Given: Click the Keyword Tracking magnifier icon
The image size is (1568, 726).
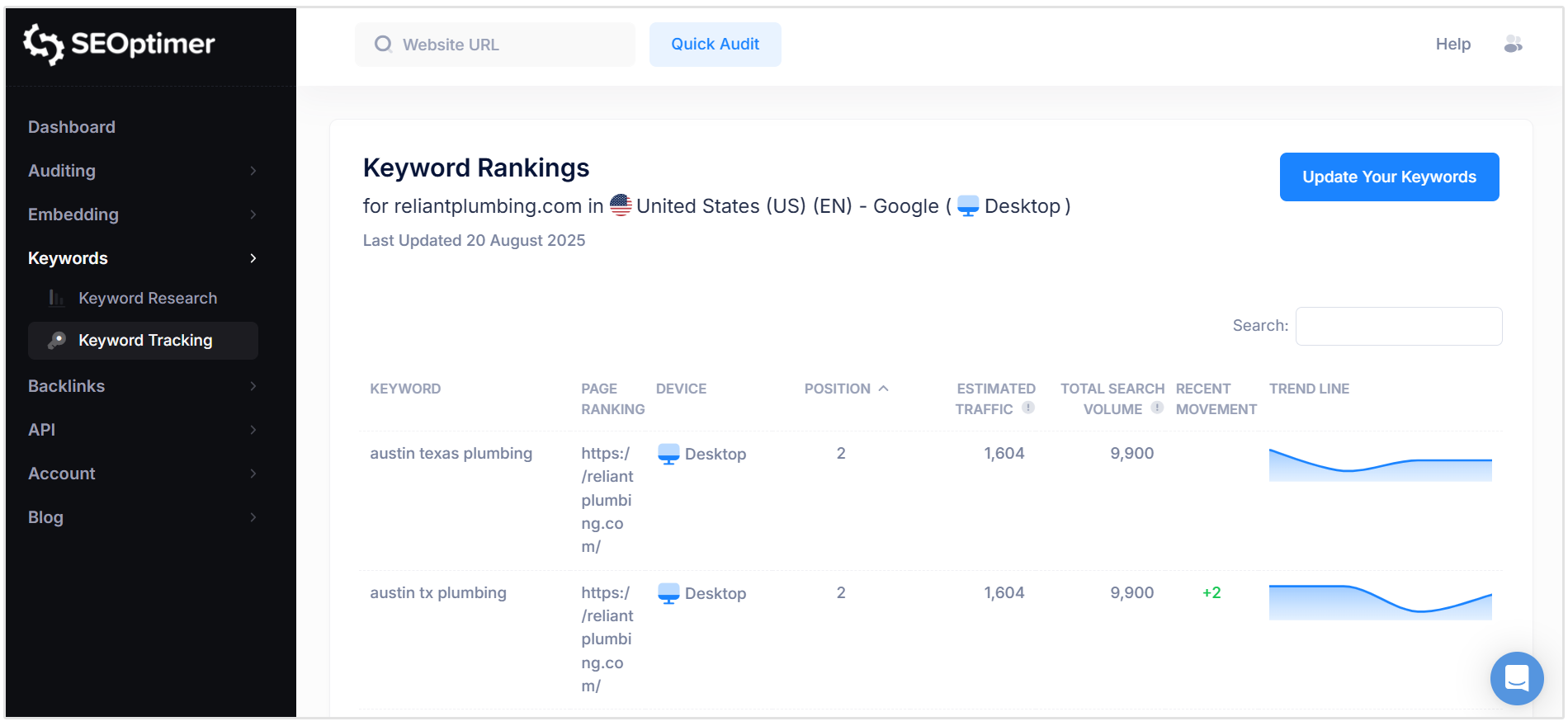Looking at the screenshot, I should 56,340.
